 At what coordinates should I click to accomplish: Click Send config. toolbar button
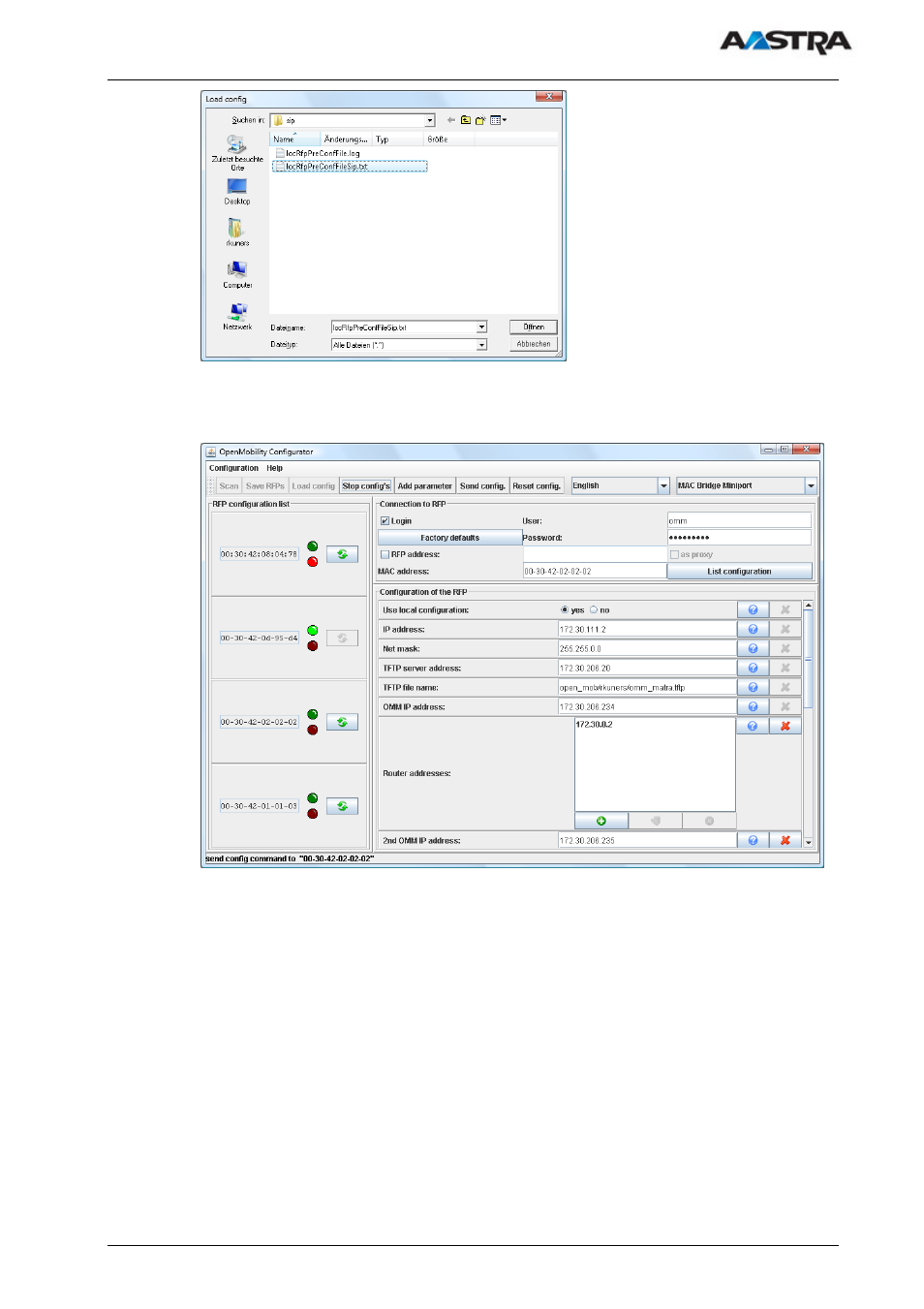tap(482, 485)
